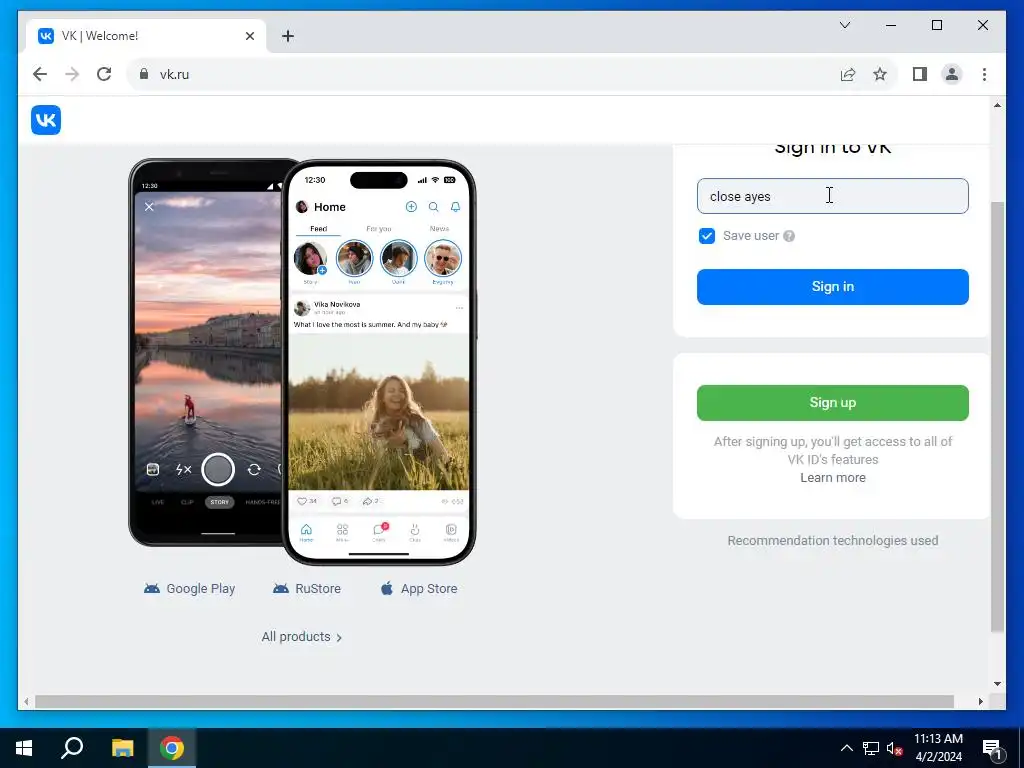1024x768 pixels.
Task: Open the Chrome profile avatar
Action: (x=952, y=74)
